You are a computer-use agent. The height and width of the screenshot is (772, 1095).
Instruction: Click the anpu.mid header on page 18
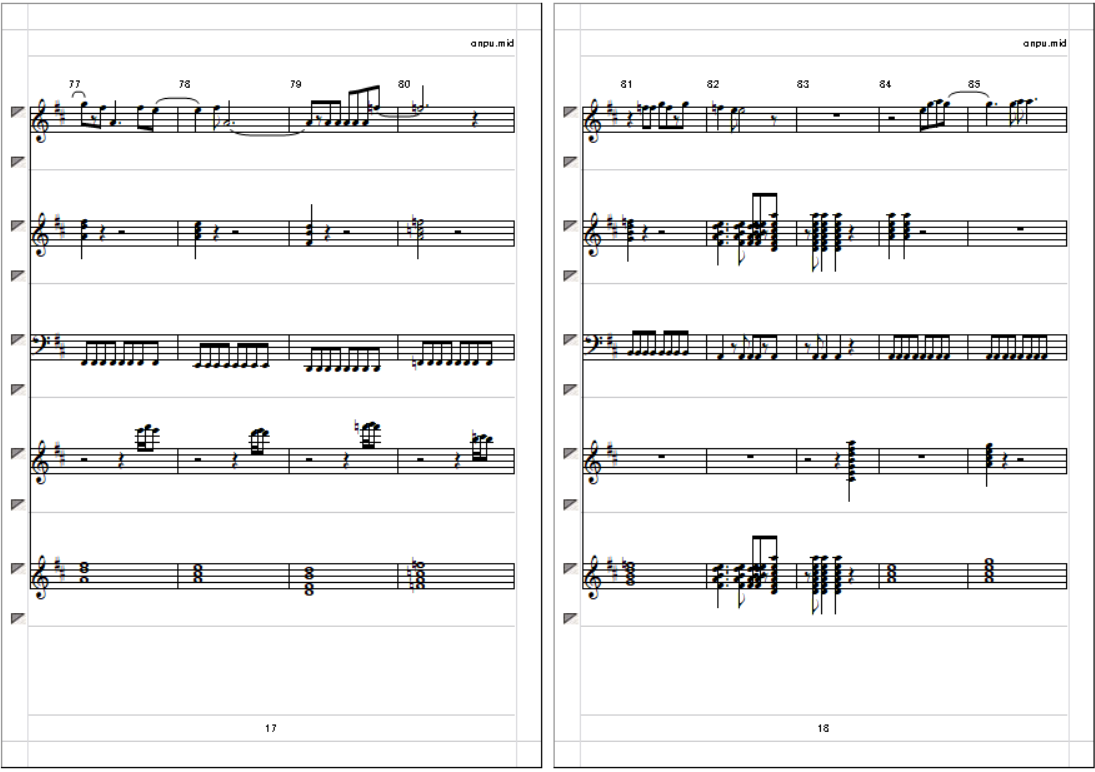tap(1045, 43)
